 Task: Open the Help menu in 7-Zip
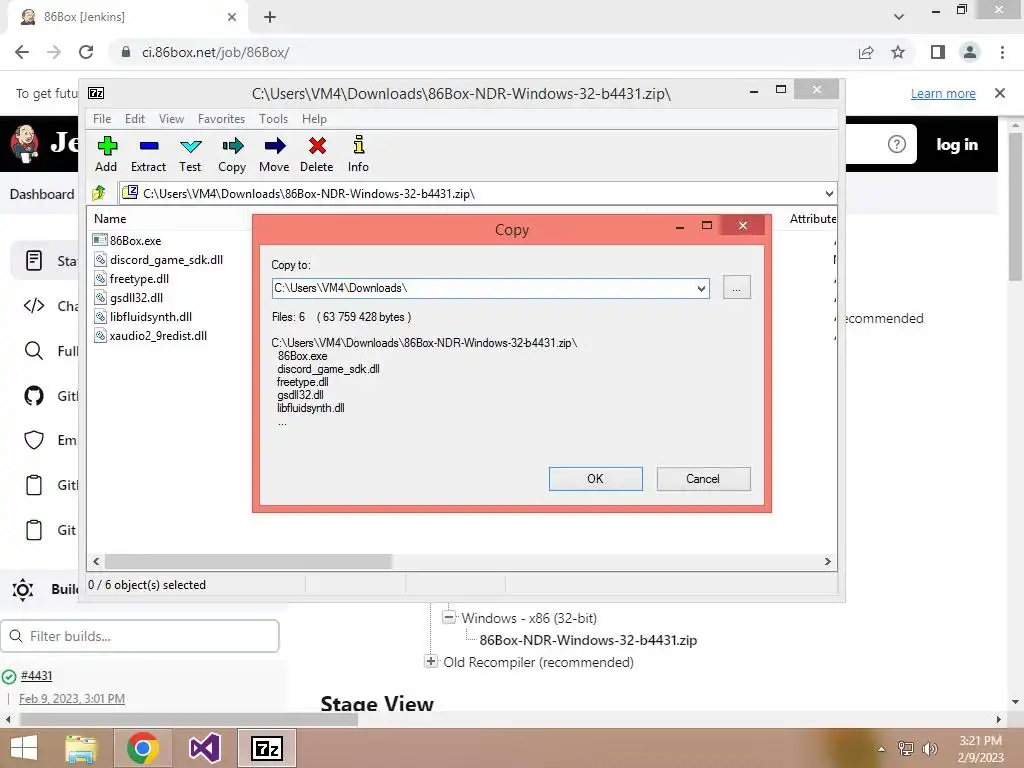coord(314,119)
